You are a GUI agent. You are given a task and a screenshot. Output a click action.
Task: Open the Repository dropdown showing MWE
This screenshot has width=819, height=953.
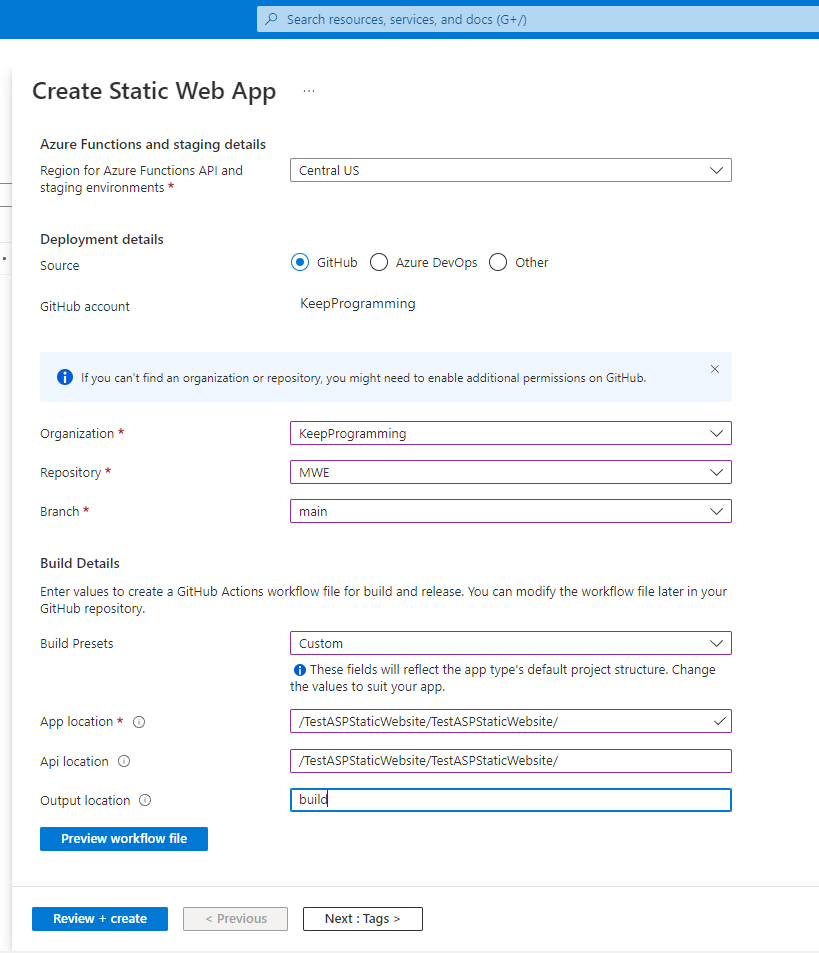tap(511, 472)
